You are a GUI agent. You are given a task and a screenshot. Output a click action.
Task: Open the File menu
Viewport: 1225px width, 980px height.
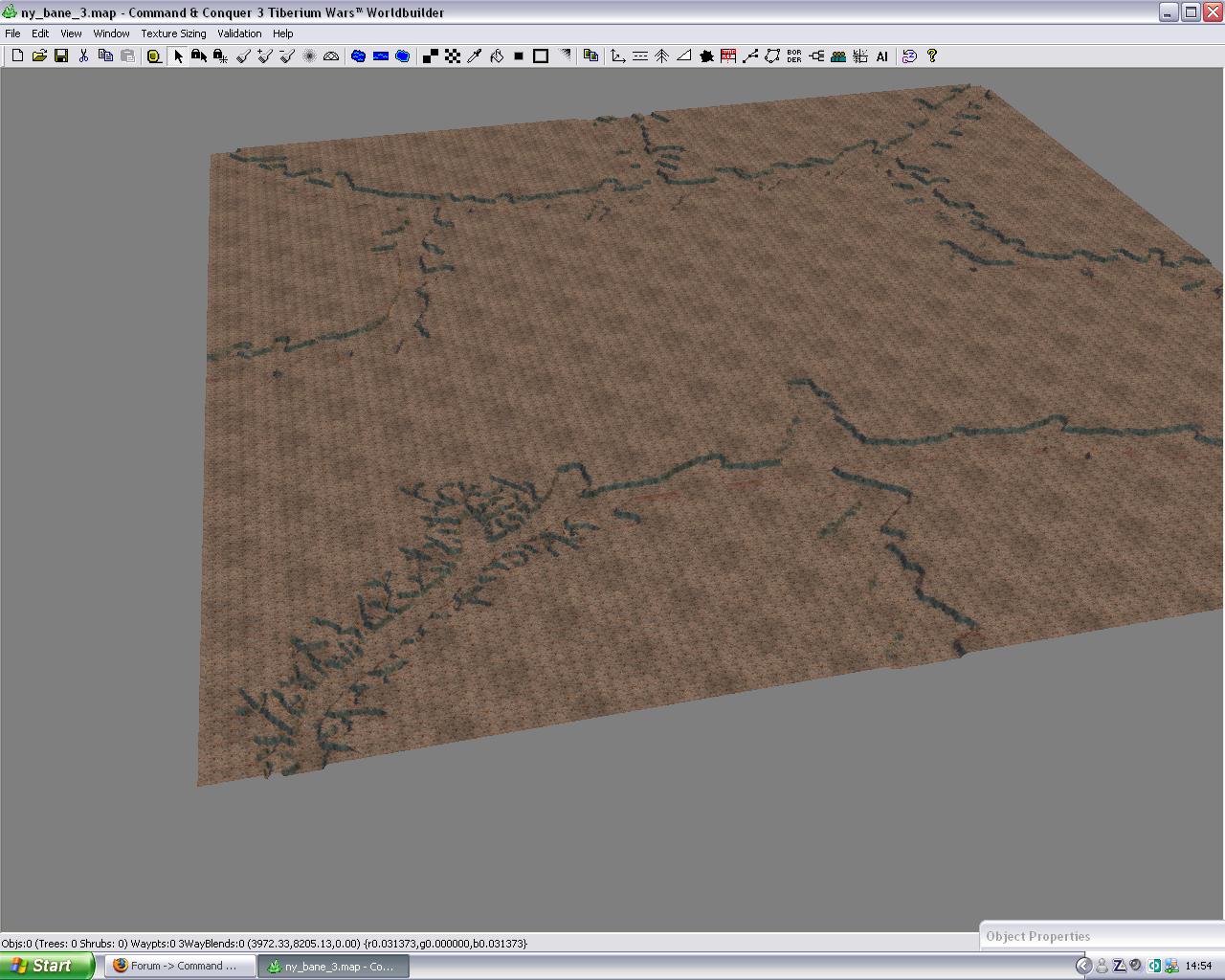click(13, 33)
